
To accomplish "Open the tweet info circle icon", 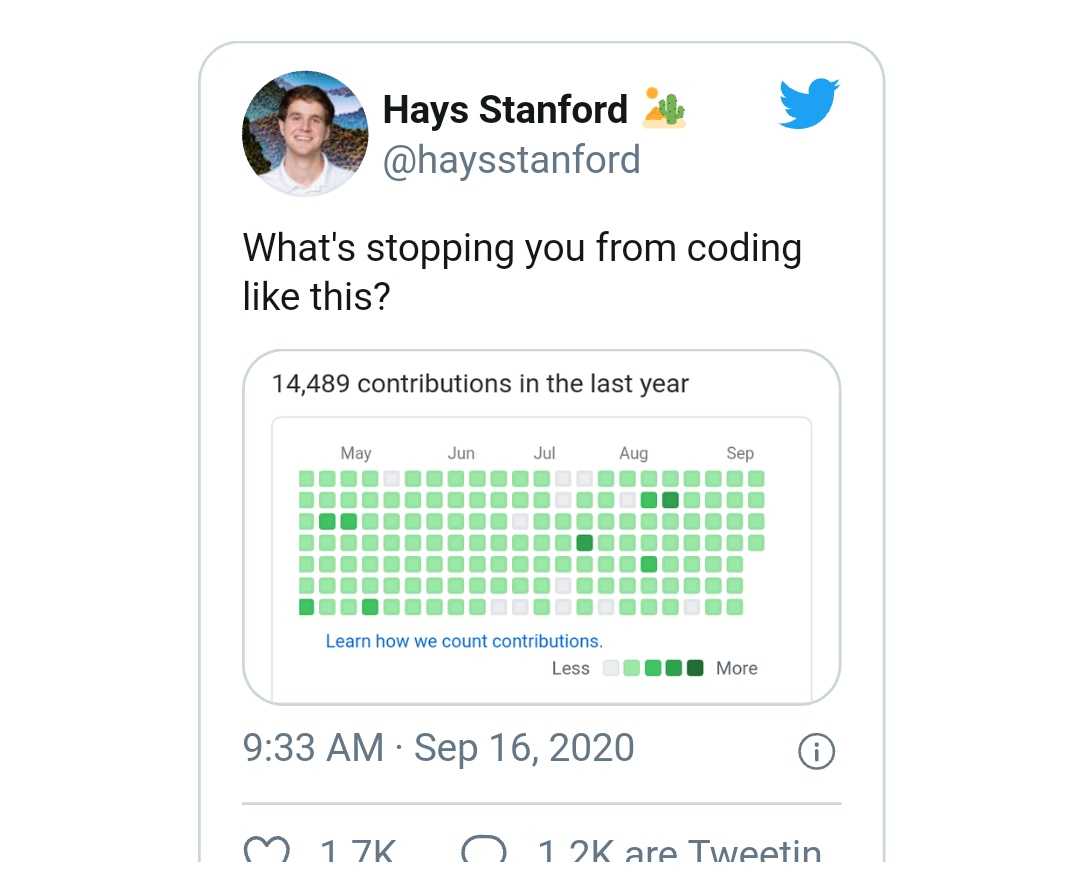I will coord(816,751).
